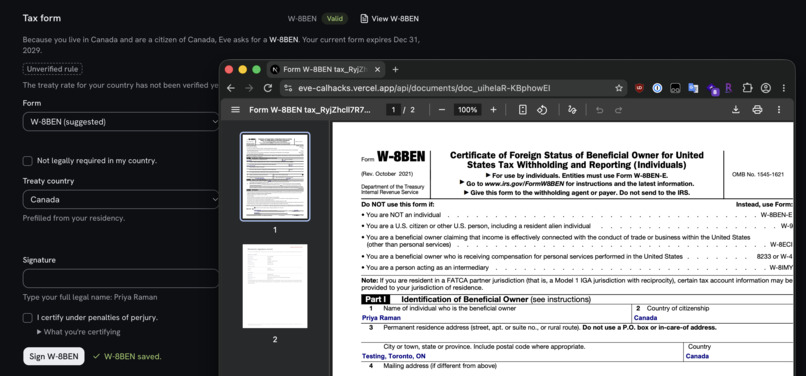
Task: Bookmark this page with the star
Action: (619, 88)
